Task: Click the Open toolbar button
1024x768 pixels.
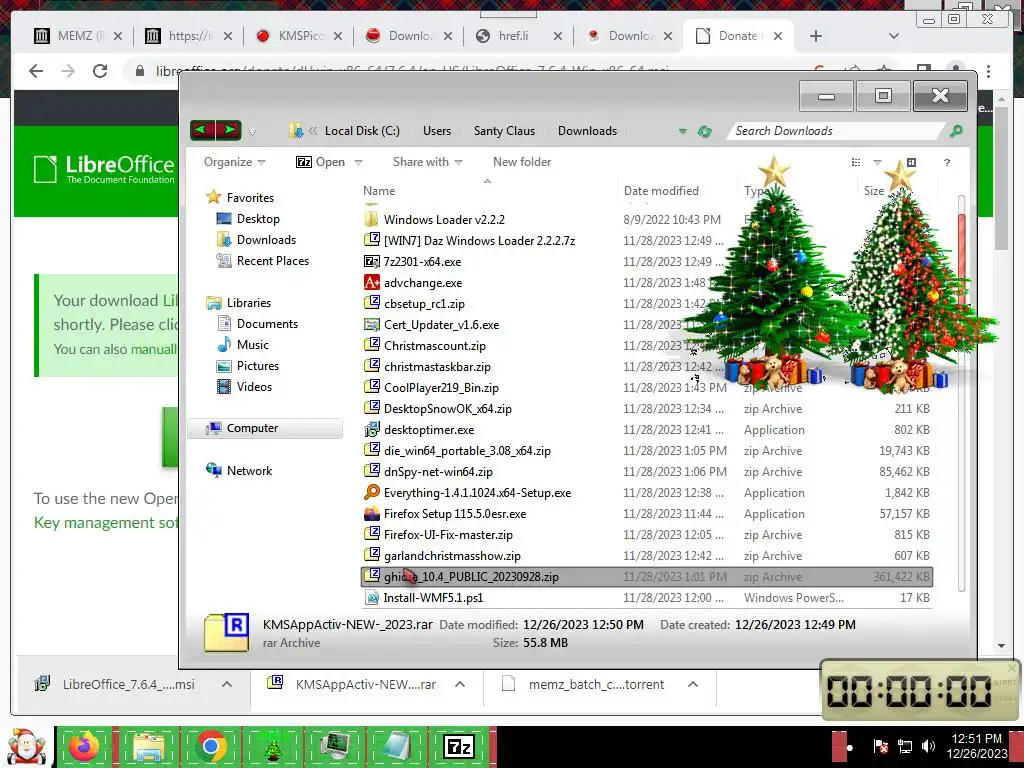Action: (321, 162)
